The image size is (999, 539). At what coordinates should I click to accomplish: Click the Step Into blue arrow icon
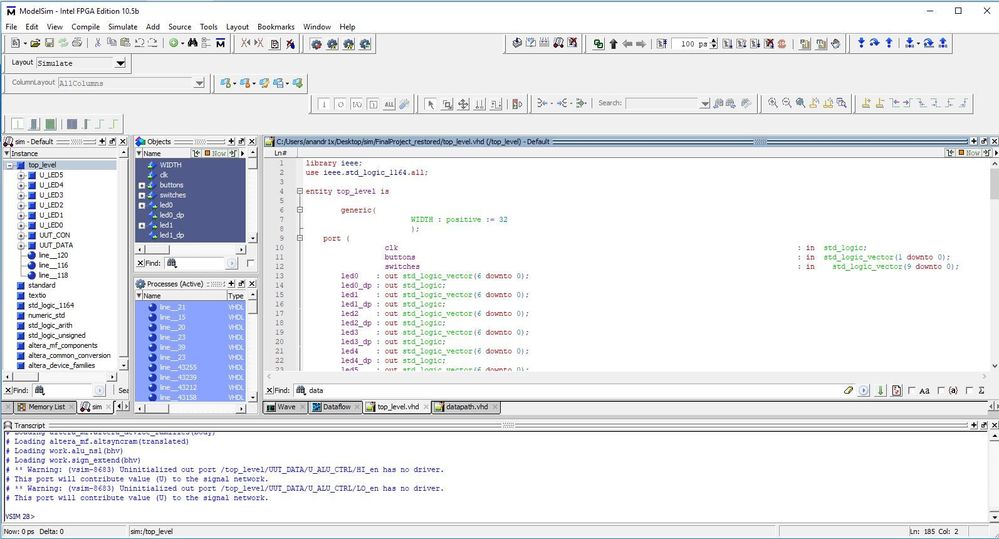click(861, 43)
